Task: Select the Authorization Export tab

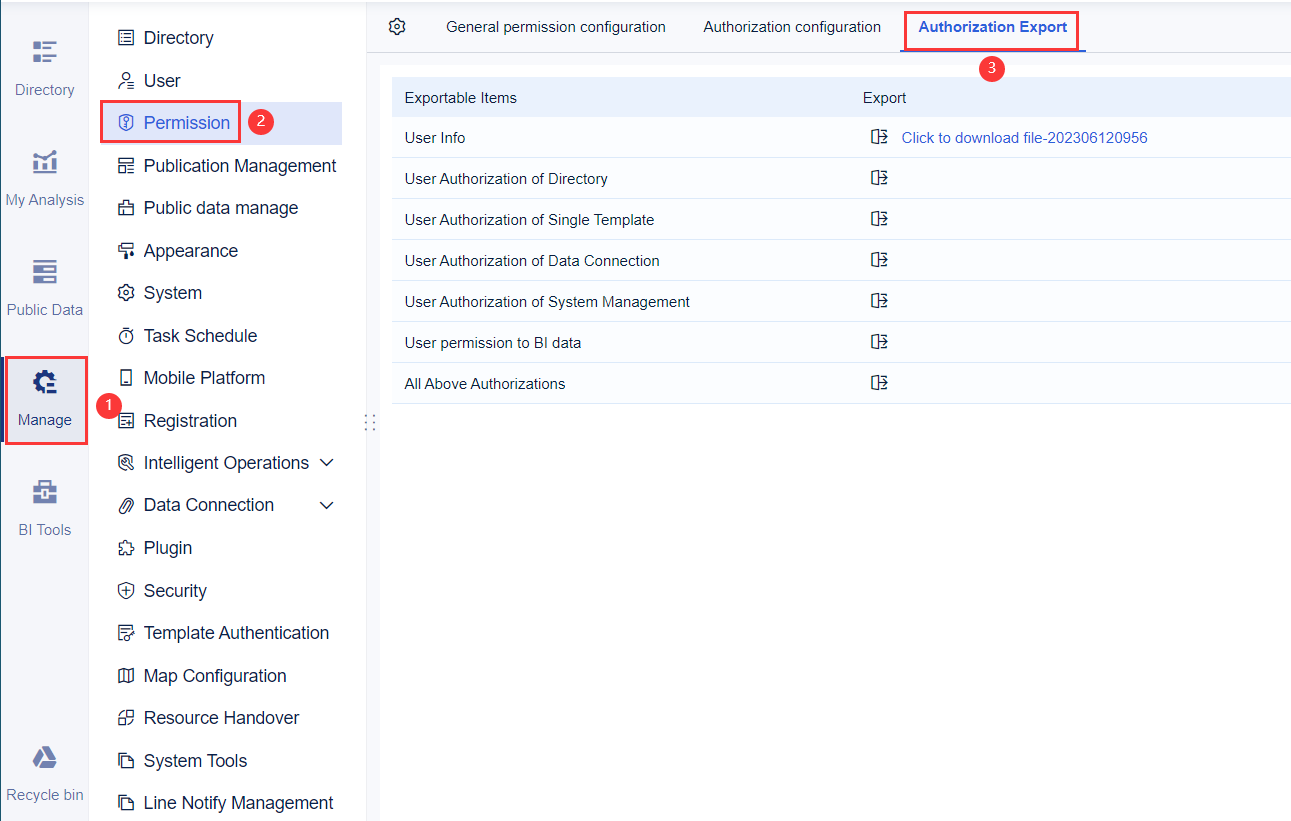Action: point(993,27)
